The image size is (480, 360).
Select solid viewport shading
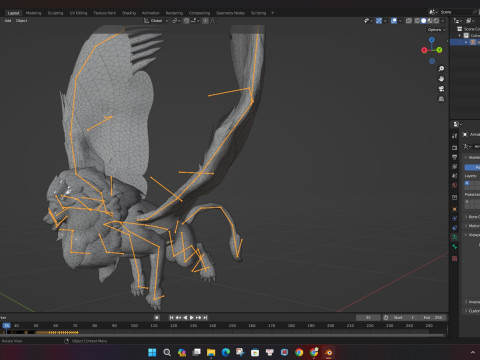[424, 21]
